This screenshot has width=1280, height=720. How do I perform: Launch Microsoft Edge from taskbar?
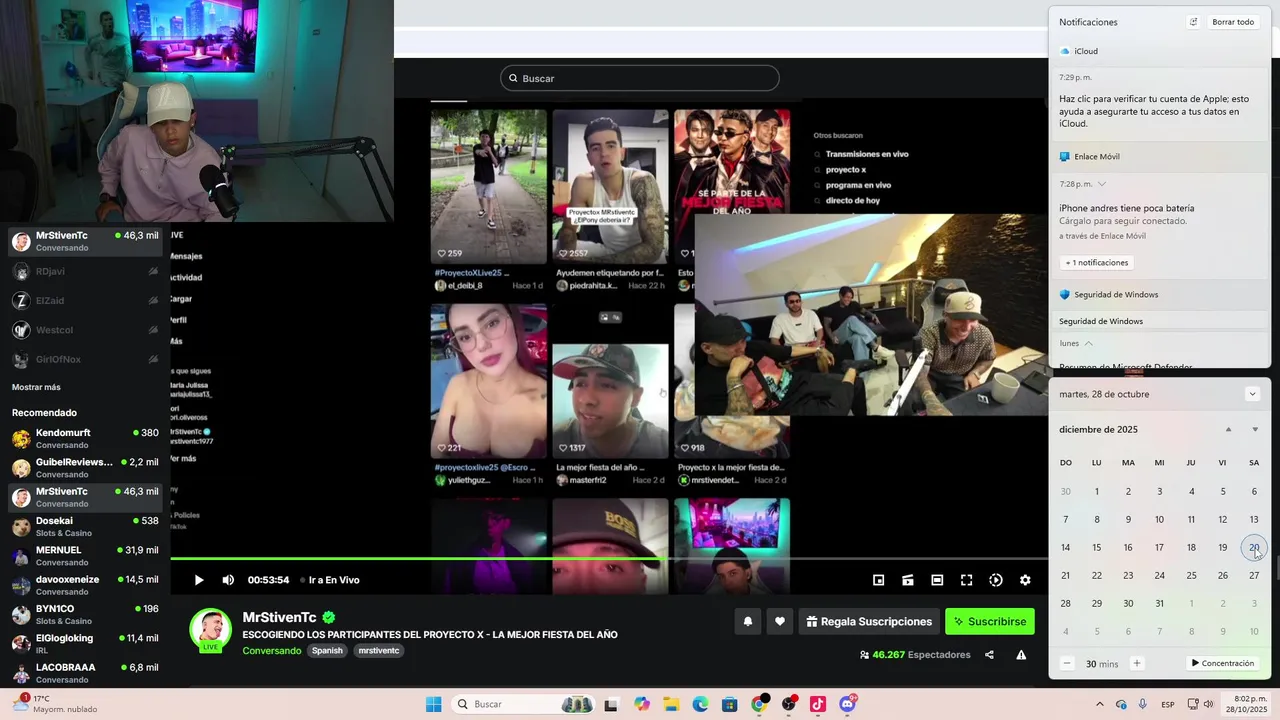pos(701,704)
